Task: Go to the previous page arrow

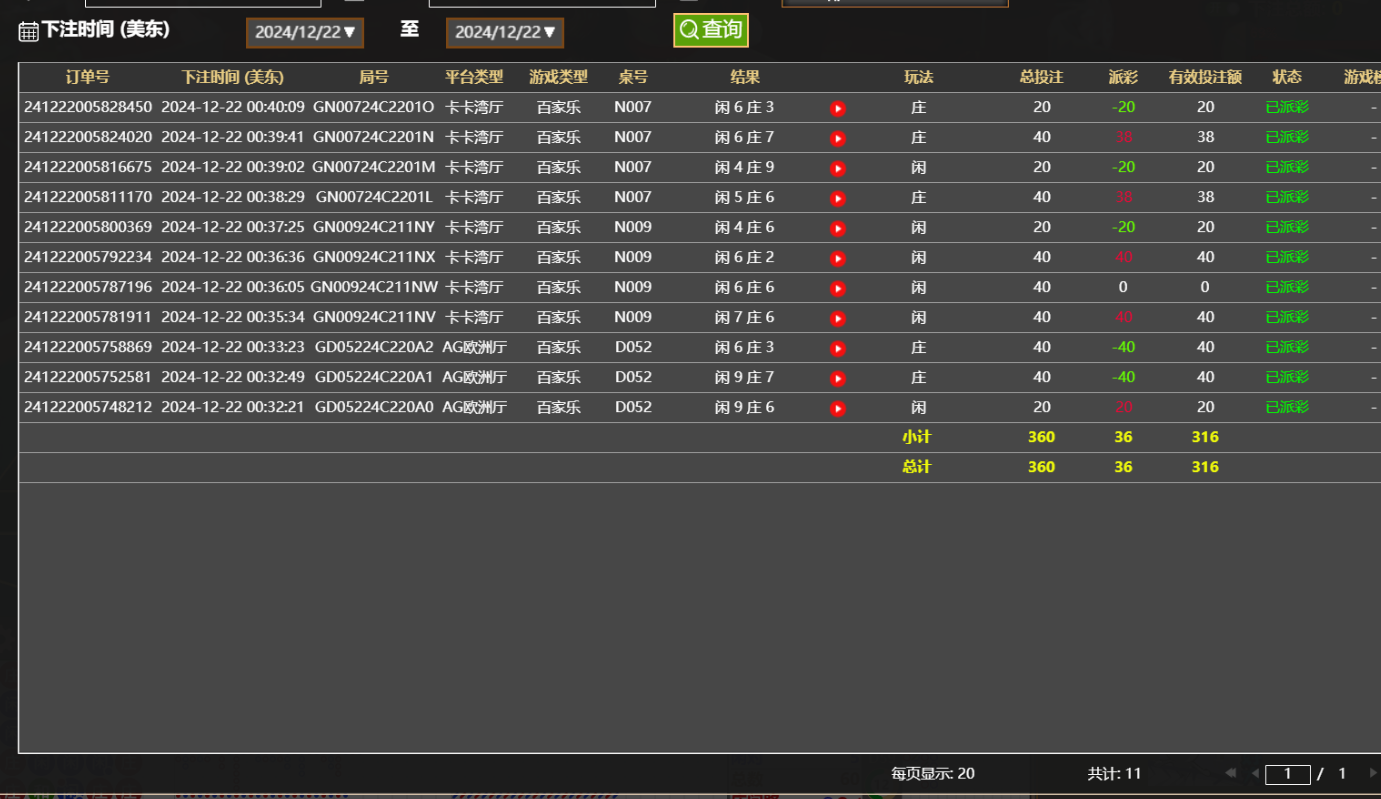Action: click(1255, 773)
